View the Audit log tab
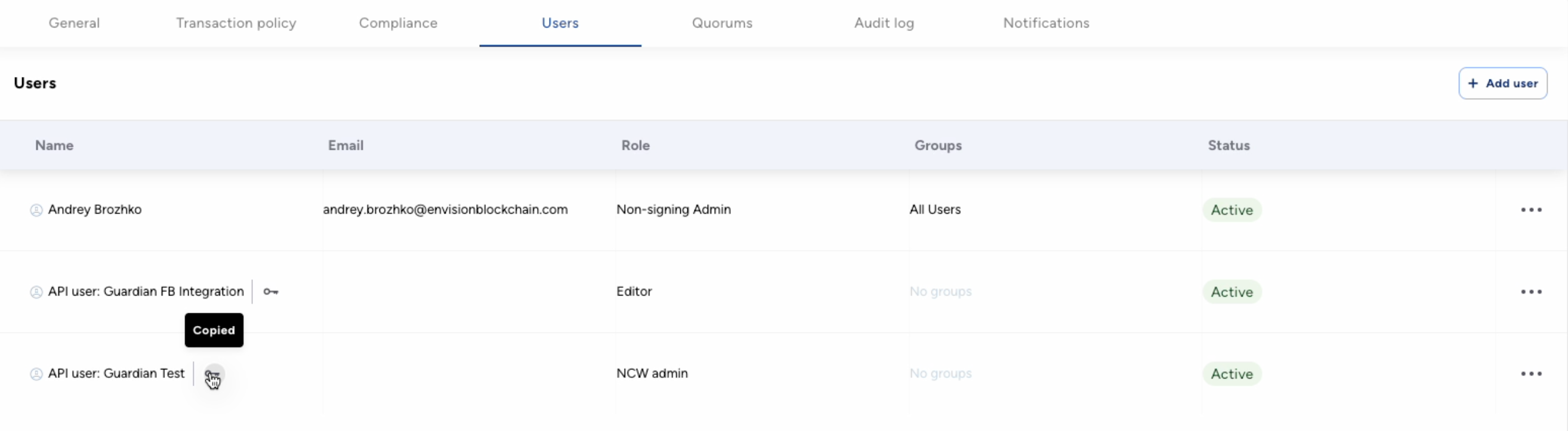 (884, 23)
